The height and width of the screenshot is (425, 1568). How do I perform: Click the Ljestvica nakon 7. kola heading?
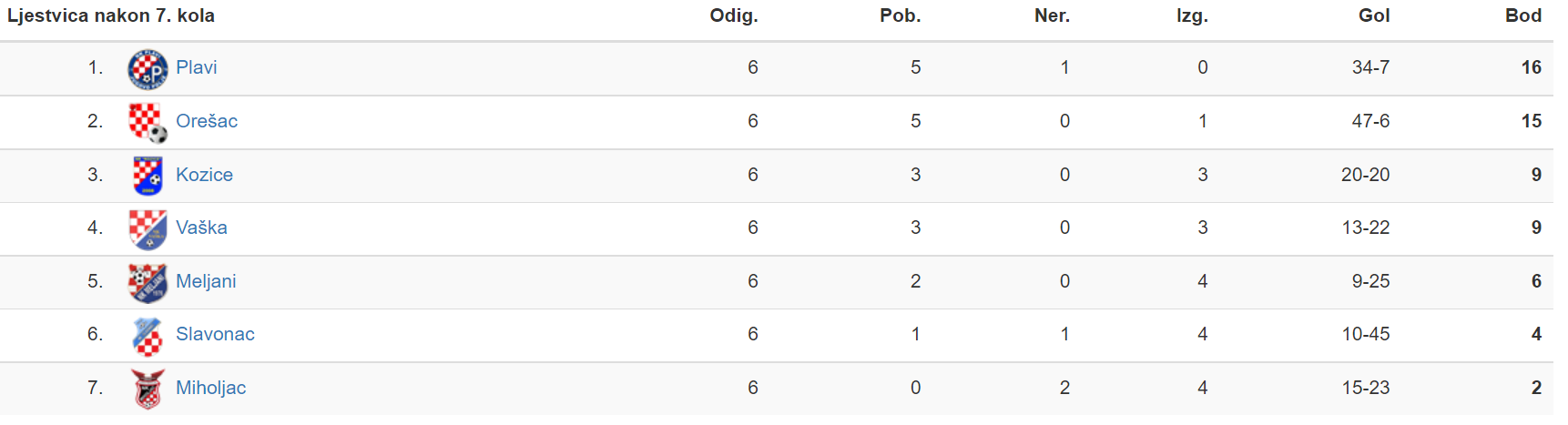coord(111,15)
